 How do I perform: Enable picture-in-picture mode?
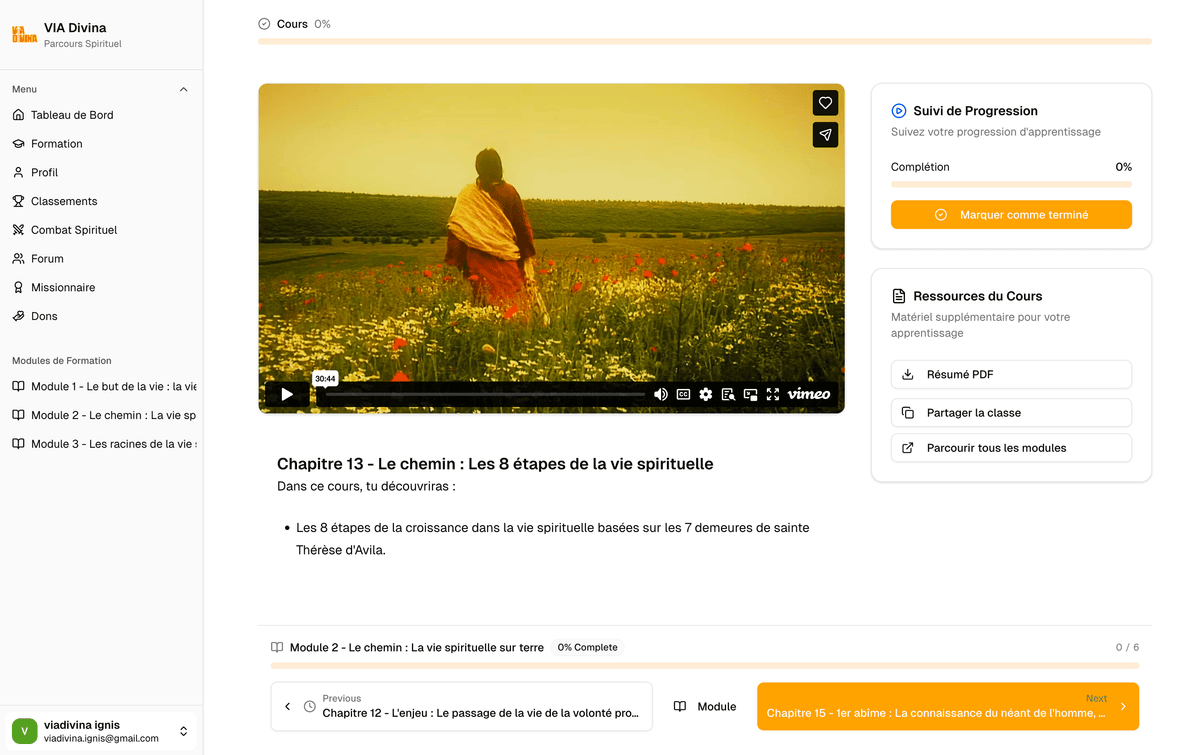[x=750, y=394]
